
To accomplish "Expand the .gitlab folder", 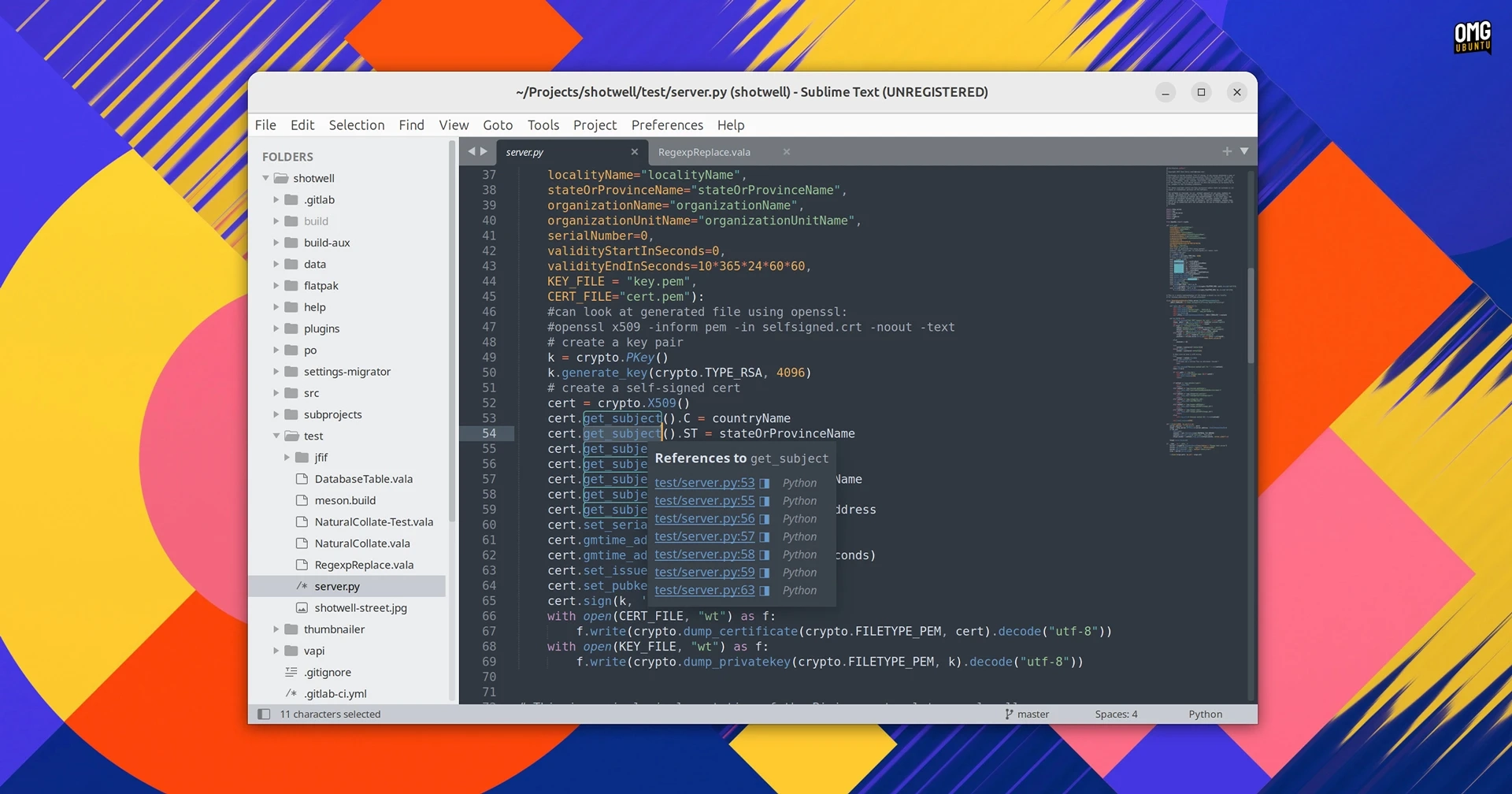I will (276, 200).
